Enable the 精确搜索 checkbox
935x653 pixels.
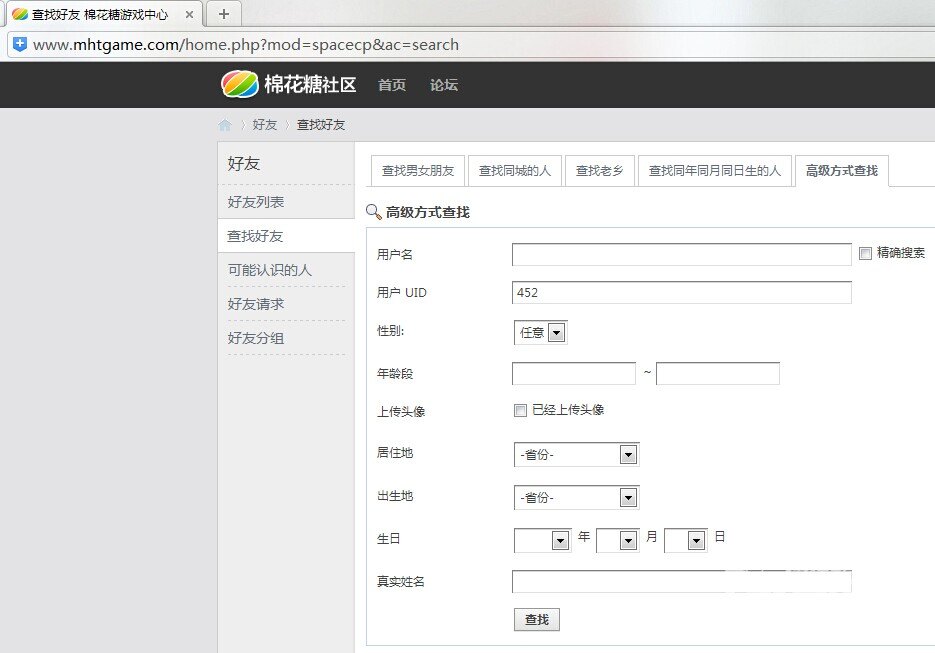[x=866, y=254]
